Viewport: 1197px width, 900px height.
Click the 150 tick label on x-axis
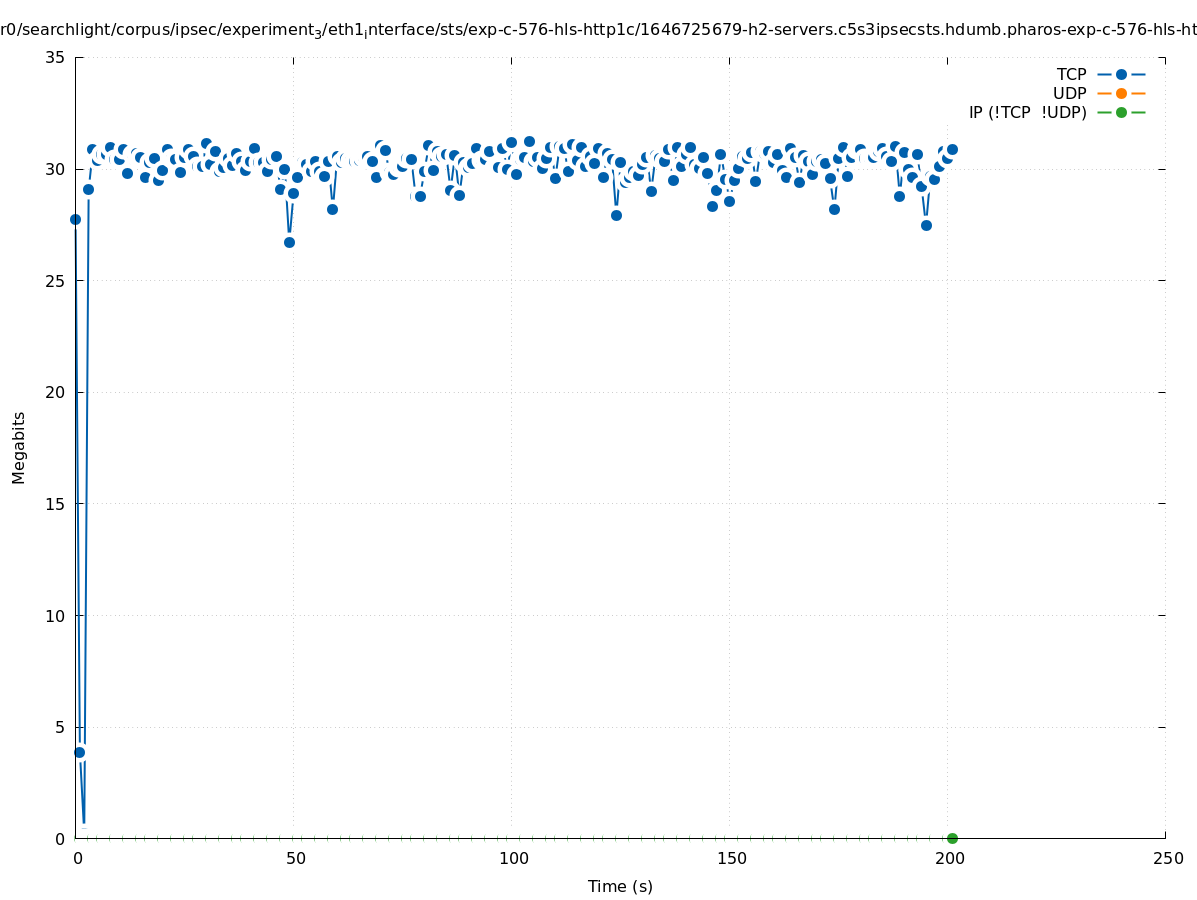[731, 858]
